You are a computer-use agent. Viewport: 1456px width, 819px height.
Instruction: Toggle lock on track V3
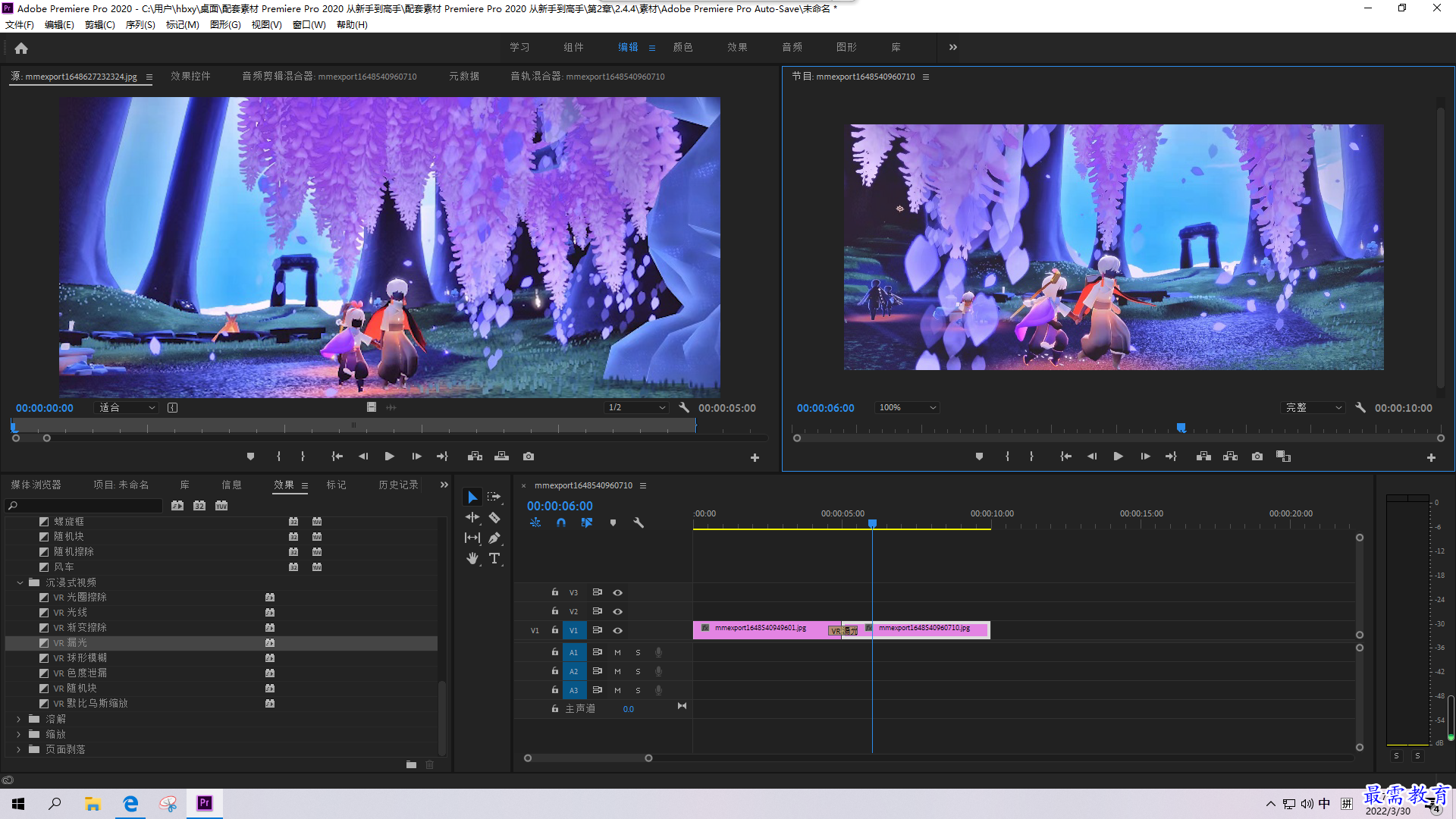coord(555,592)
